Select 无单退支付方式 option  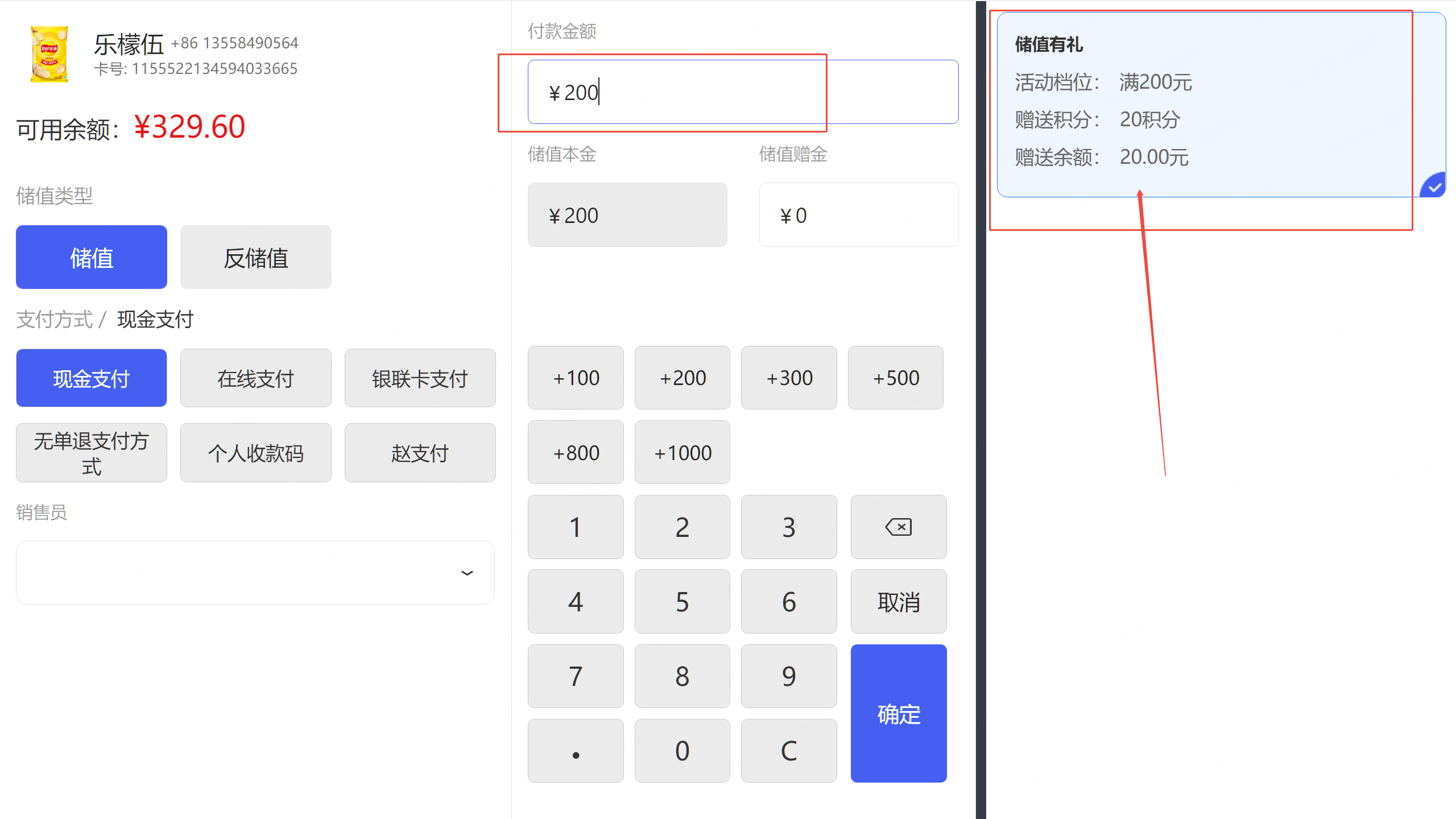(x=91, y=453)
